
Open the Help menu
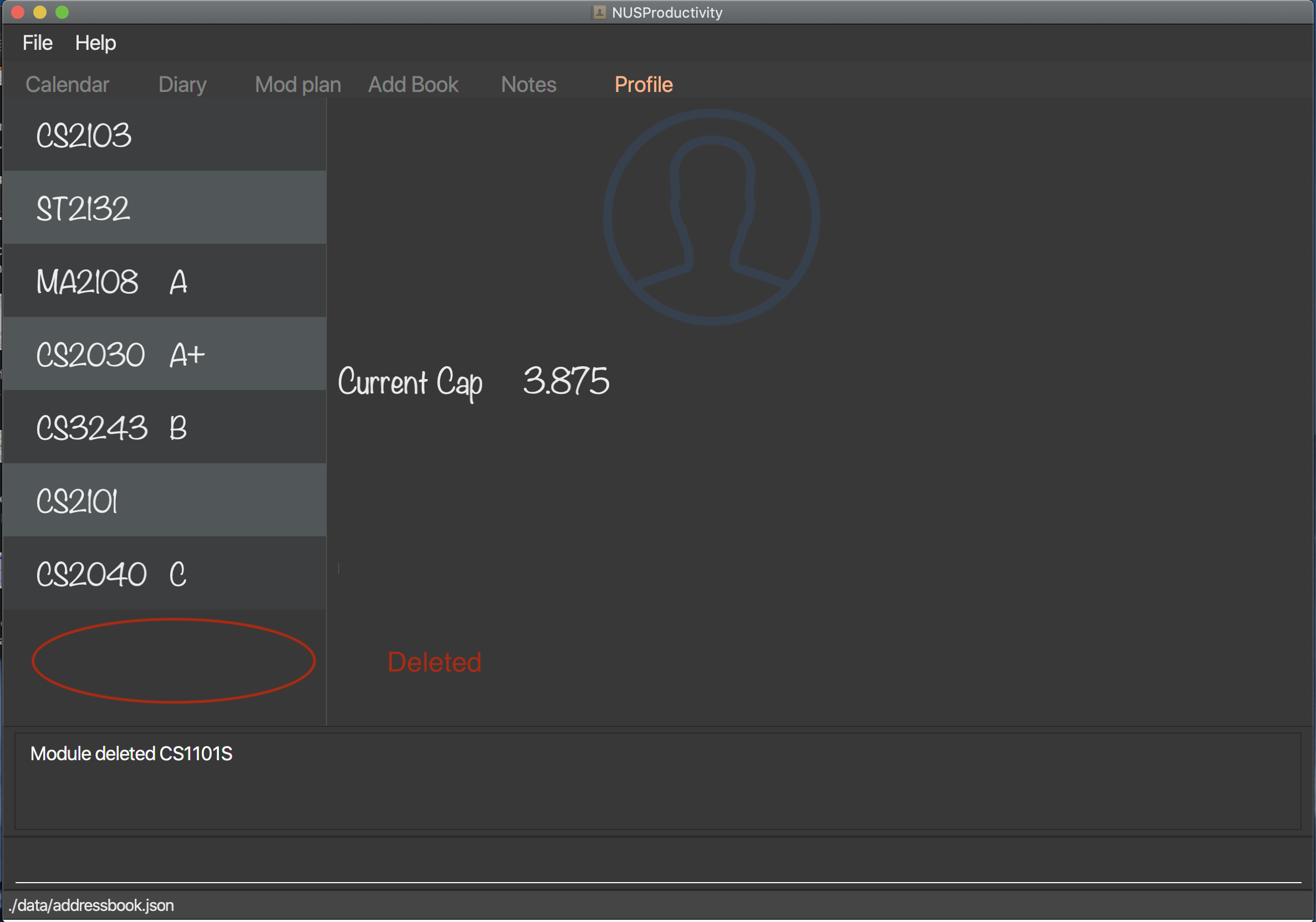[95, 43]
